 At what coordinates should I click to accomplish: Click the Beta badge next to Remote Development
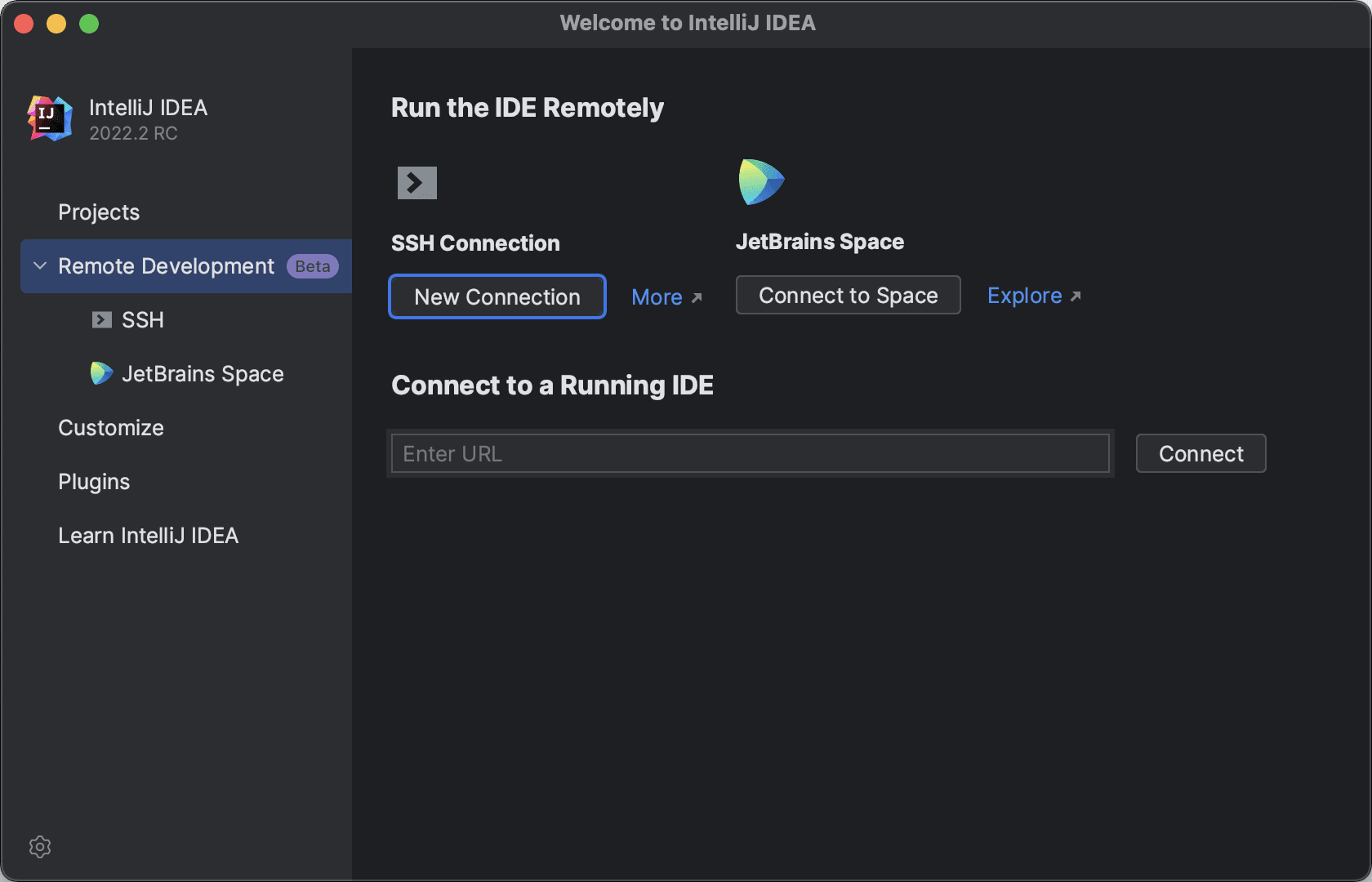313,266
